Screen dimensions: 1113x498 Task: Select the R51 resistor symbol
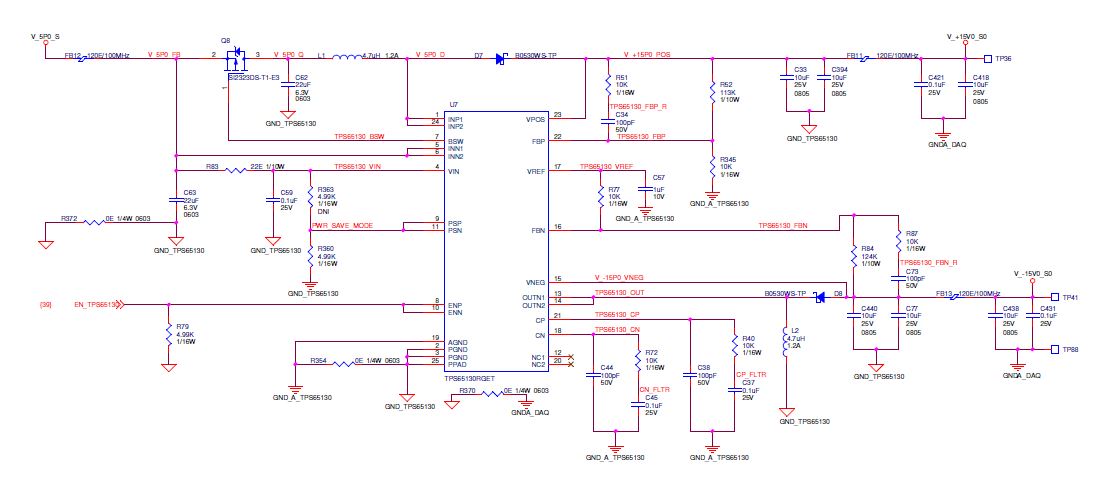tap(608, 84)
